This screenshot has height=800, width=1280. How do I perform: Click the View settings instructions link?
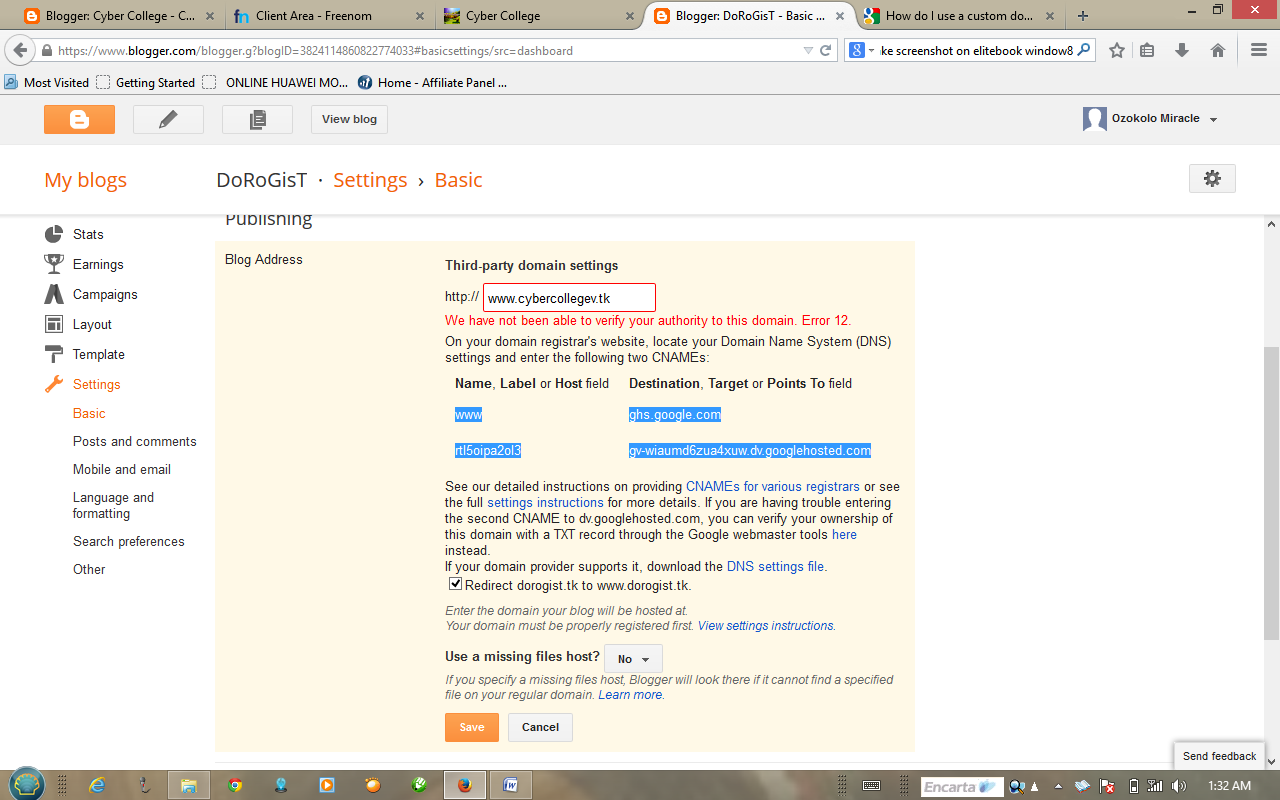coord(765,626)
